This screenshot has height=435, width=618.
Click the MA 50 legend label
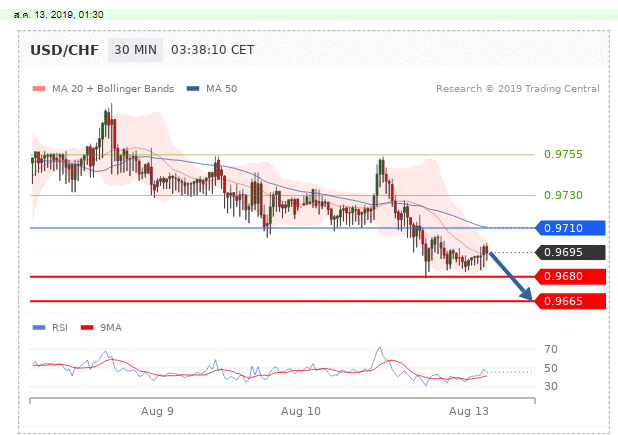(x=222, y=89)
